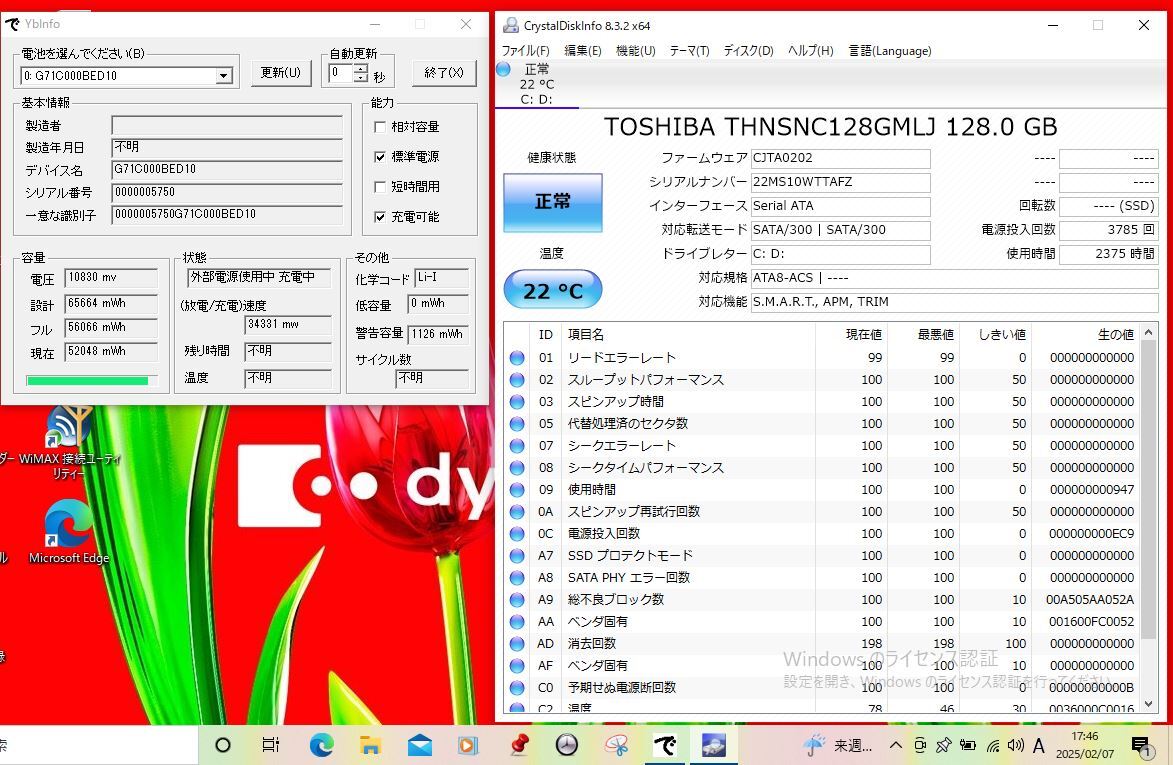Click the blue status dot for 09 使用時間
The width and height of the screenshot is (1173, 765).
click(517, 489)
